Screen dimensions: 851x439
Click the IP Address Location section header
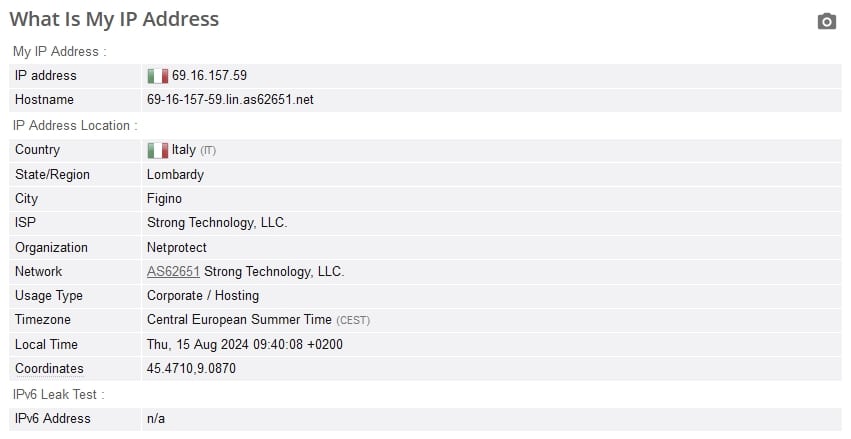pos(75,125)
